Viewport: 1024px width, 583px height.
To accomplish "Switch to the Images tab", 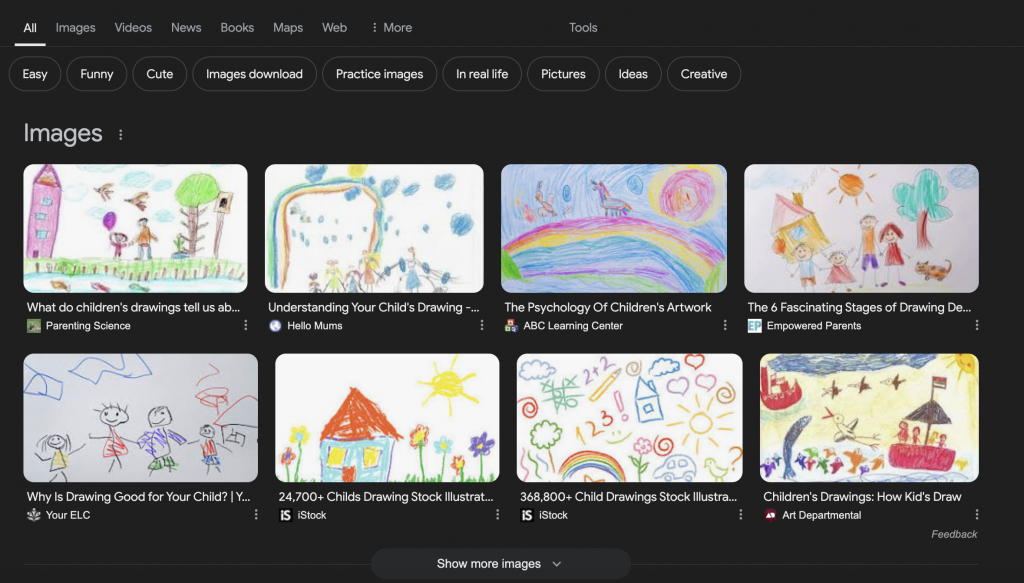I will point(75,28).
